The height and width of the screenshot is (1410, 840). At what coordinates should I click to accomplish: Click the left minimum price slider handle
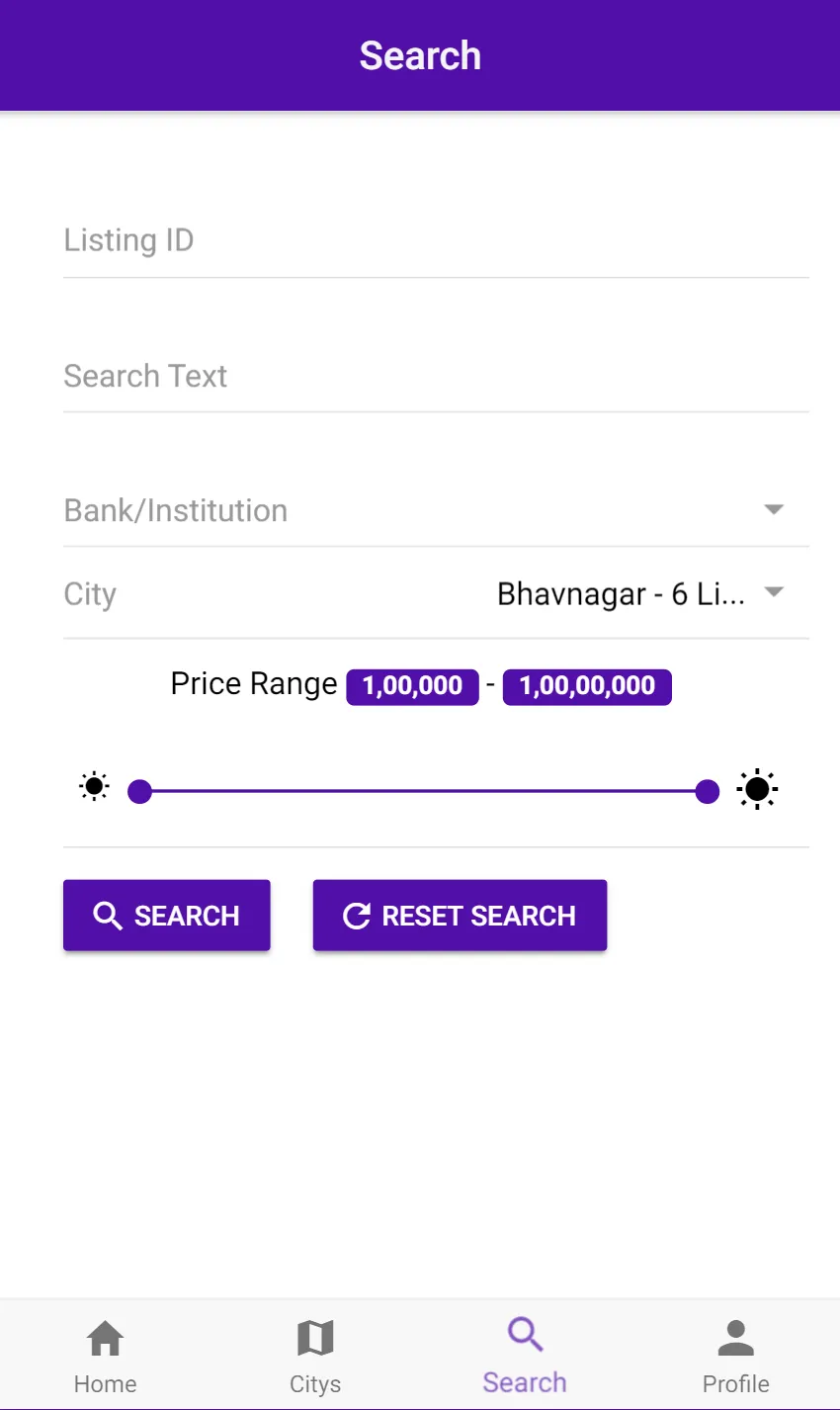coord(140,791)
